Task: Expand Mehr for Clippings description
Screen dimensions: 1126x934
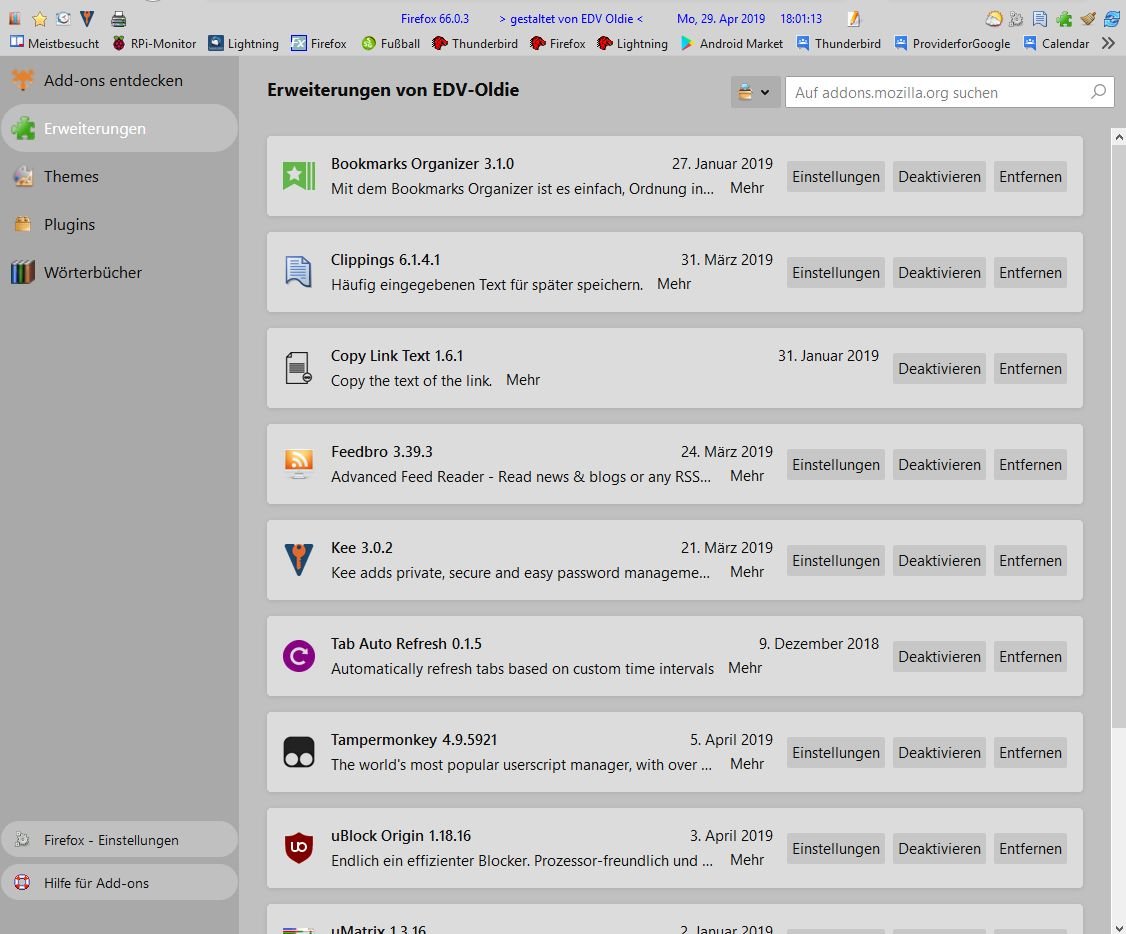Action: pos(674,284)
